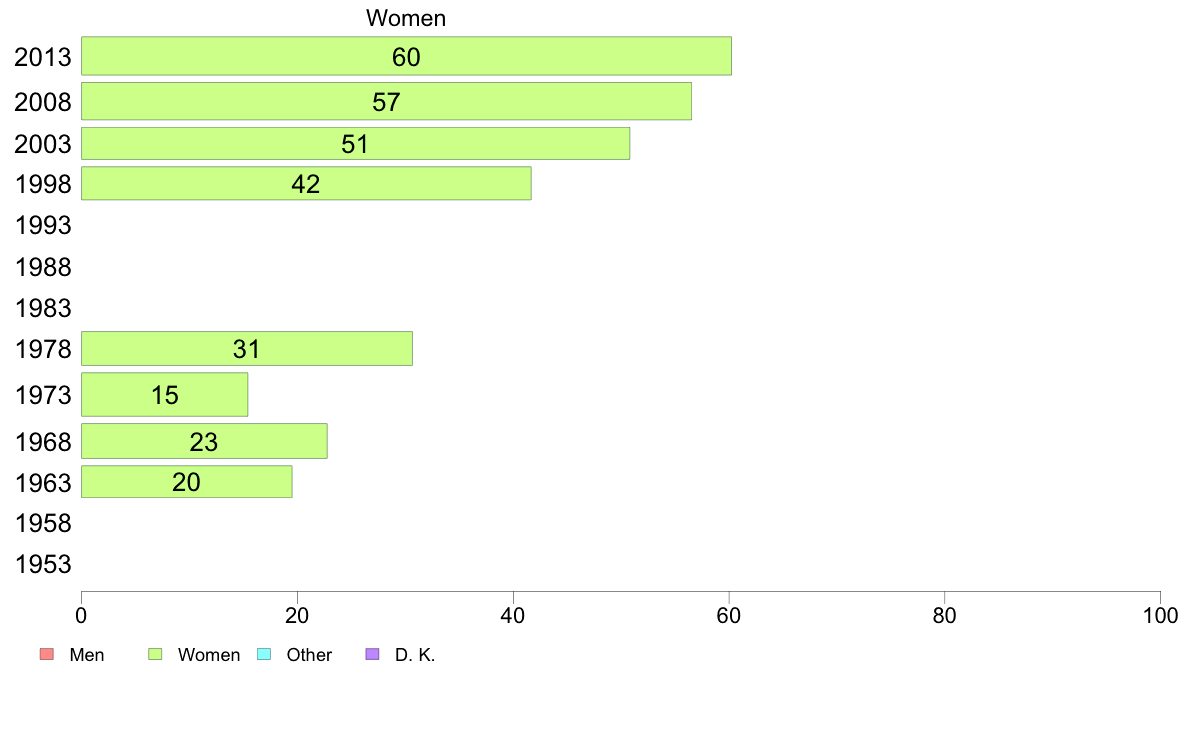
Task: Click the 40 tick on x-axis
Action: (x=513, y=614)
